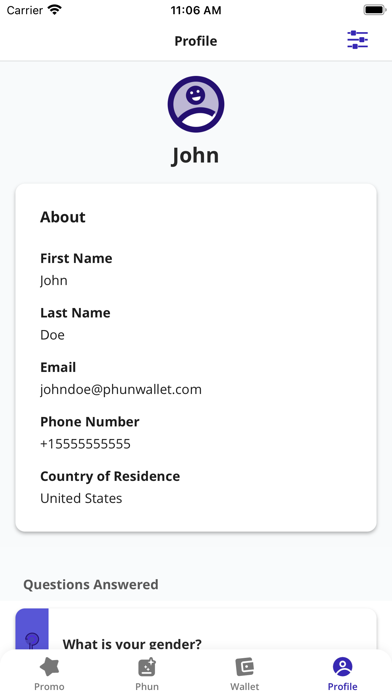Open the Wallet icon

pos(245,667)
